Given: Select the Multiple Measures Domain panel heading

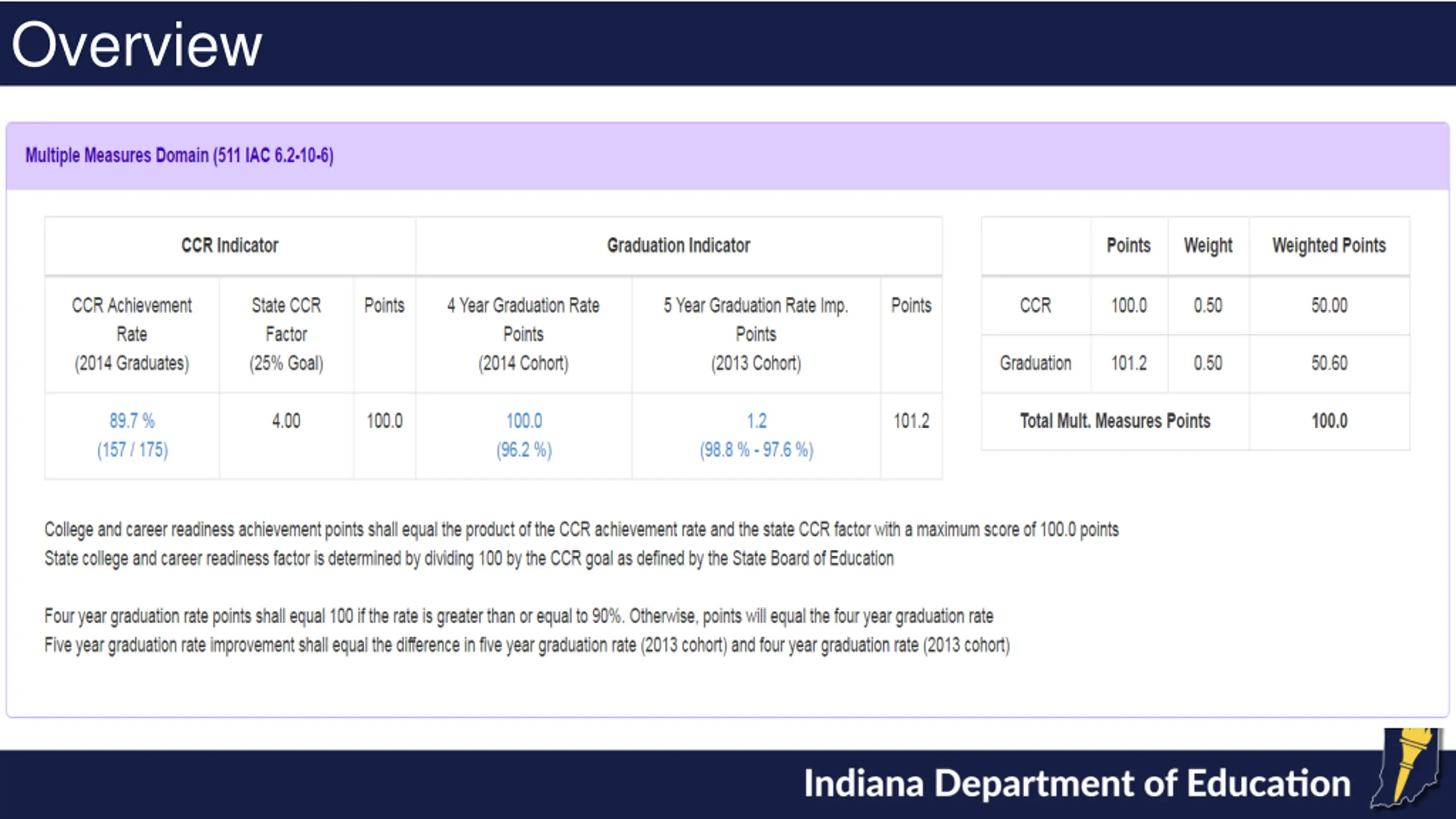Looking at the screenshot, I should (180, 155).
